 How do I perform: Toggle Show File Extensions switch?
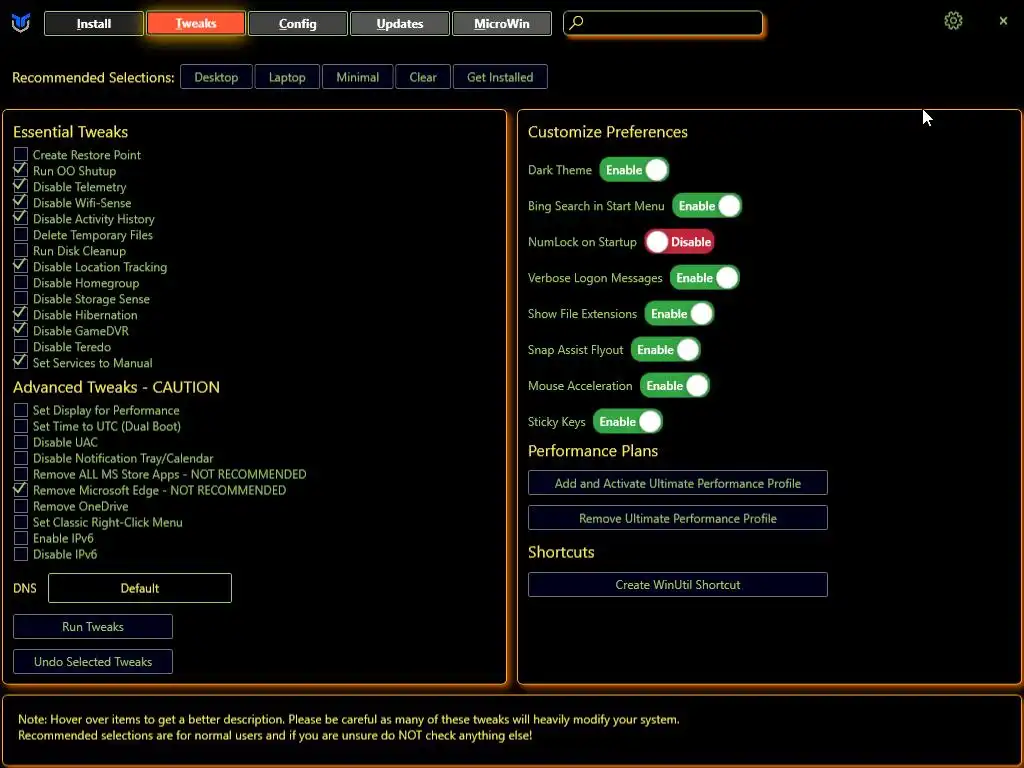click(x=679, y=313)
